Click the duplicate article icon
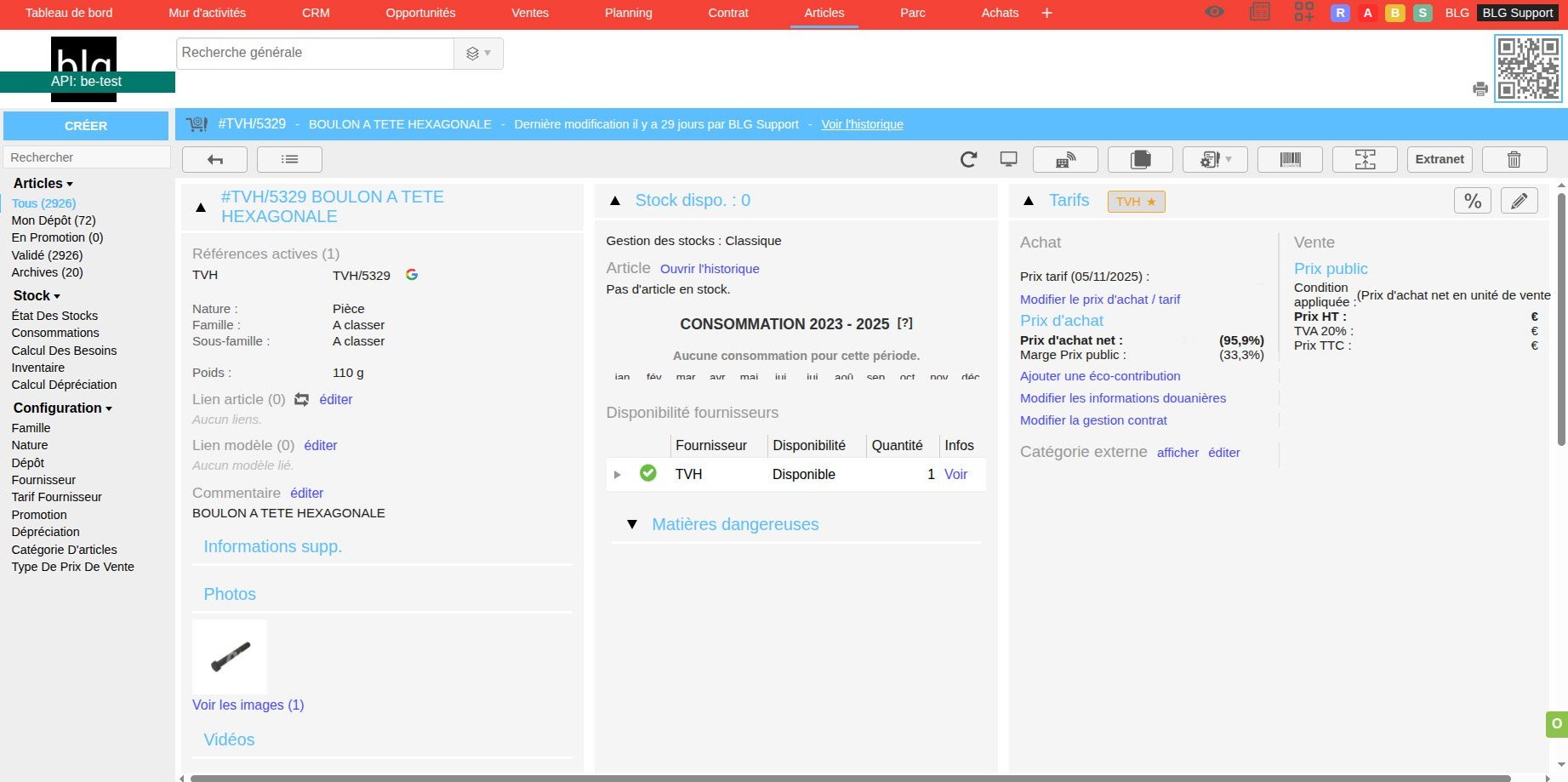Viewport: 1568px width, 782px height. point(1140,159)
